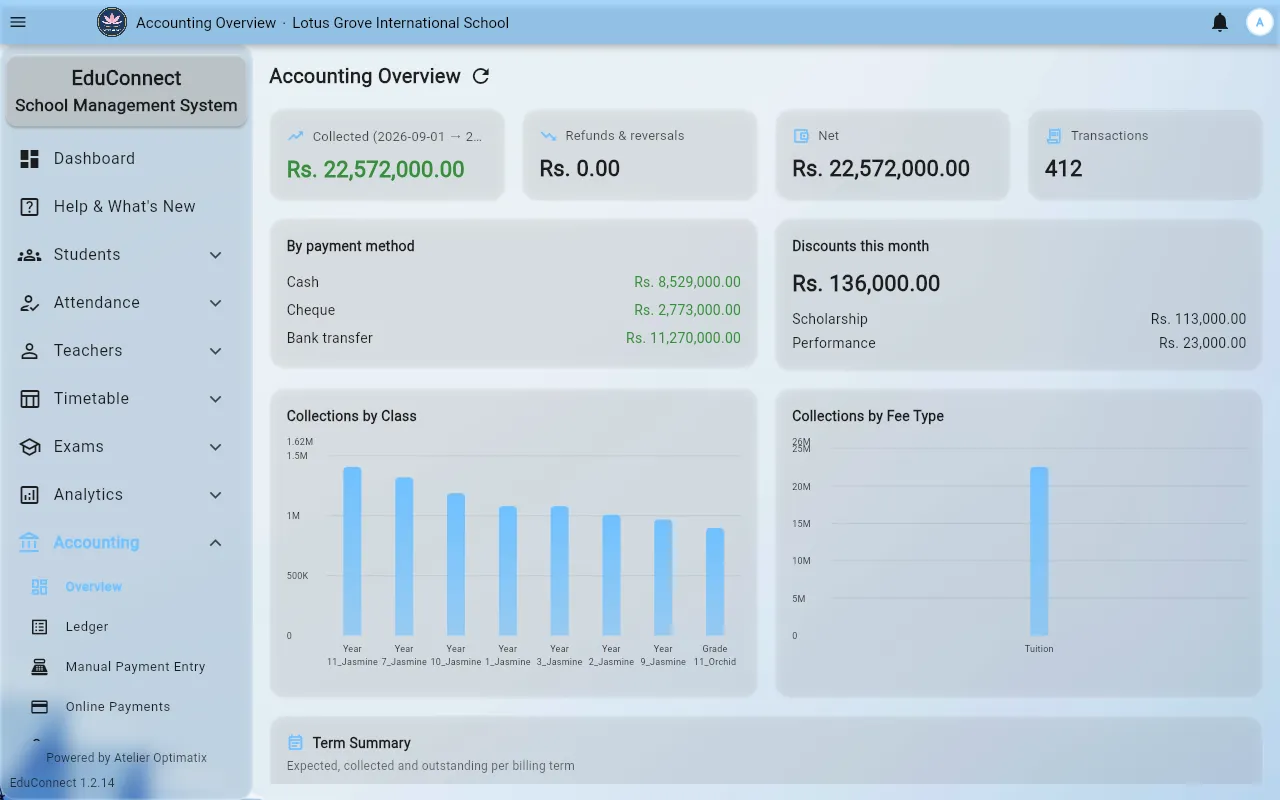Open the Ledger submenu item

(126, 626)
